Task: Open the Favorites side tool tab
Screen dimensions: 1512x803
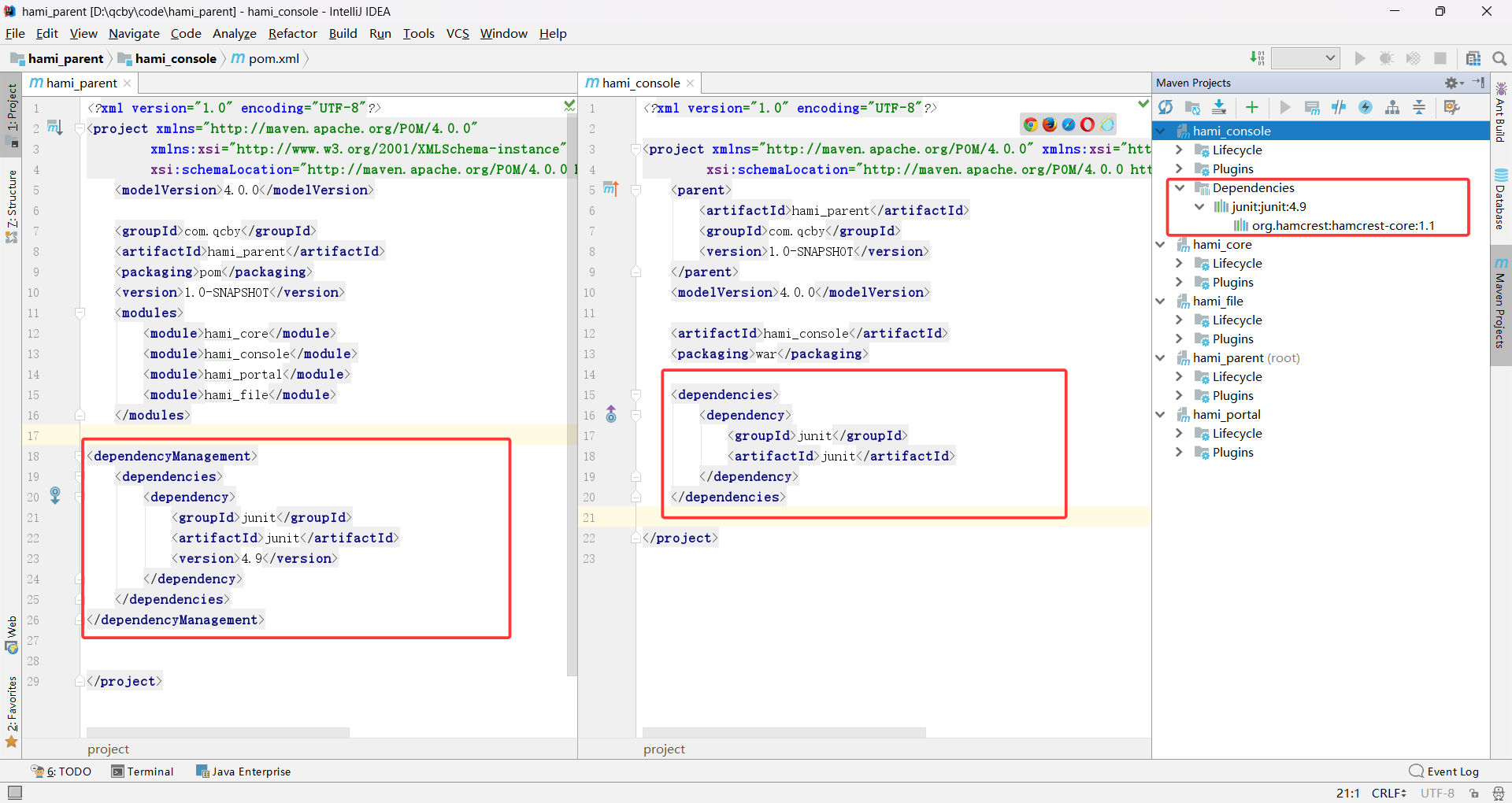Action: [x=11, y=712]
